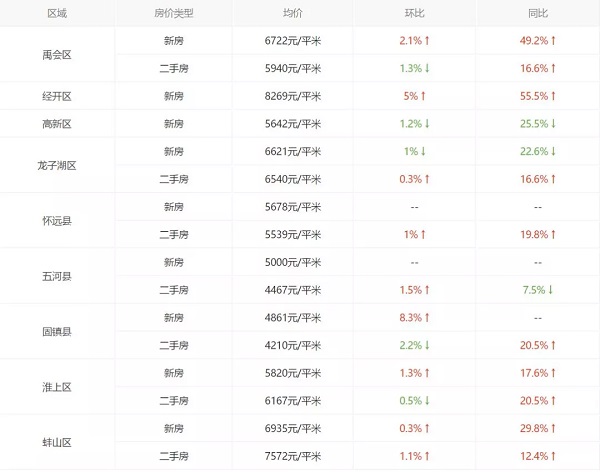Click the price 4210元/平米
The width and height of the screenshot is (600, 472).
tap(293, 345)
